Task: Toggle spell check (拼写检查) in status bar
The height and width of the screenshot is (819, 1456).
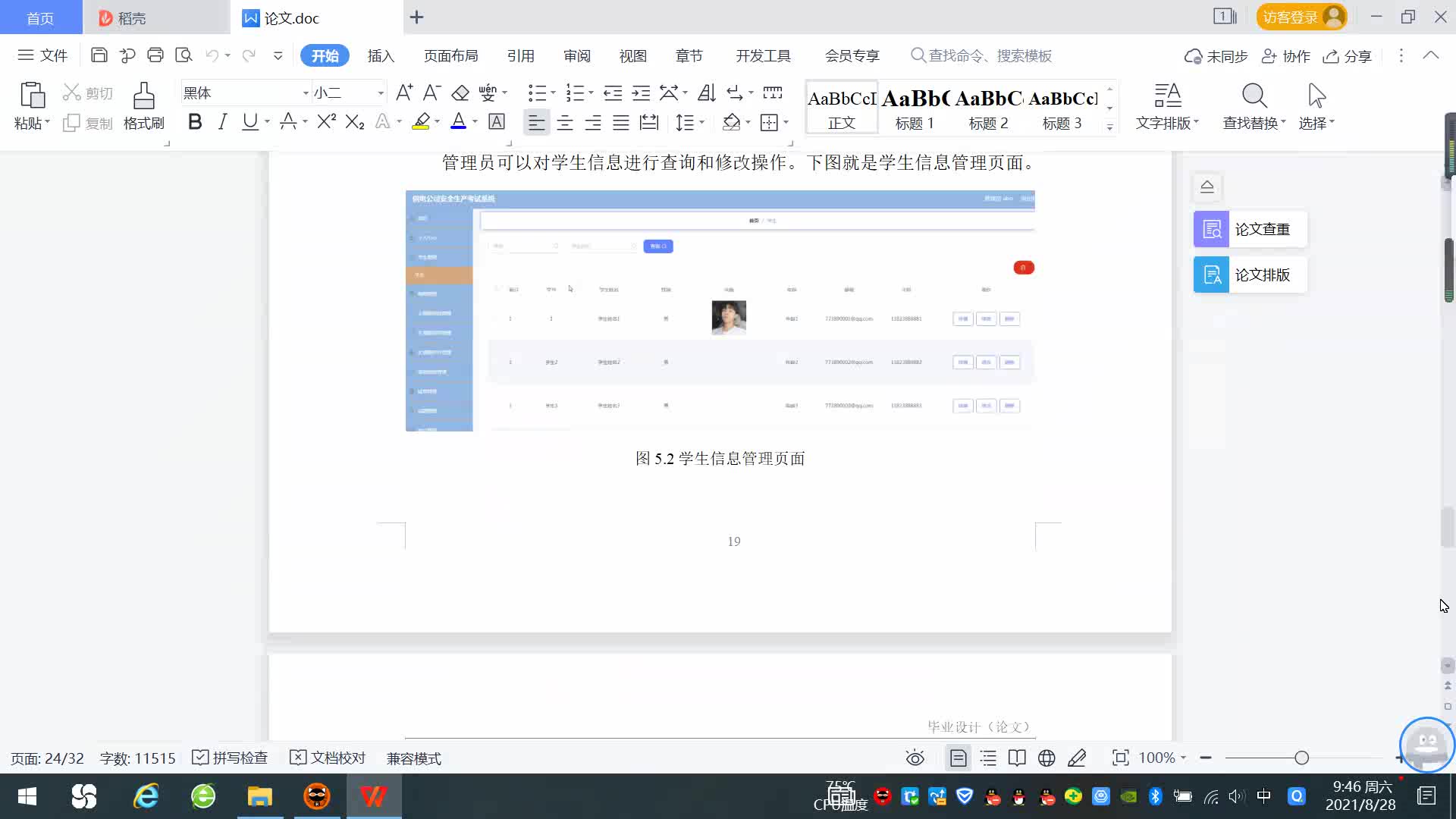Action: coord(230,758)
